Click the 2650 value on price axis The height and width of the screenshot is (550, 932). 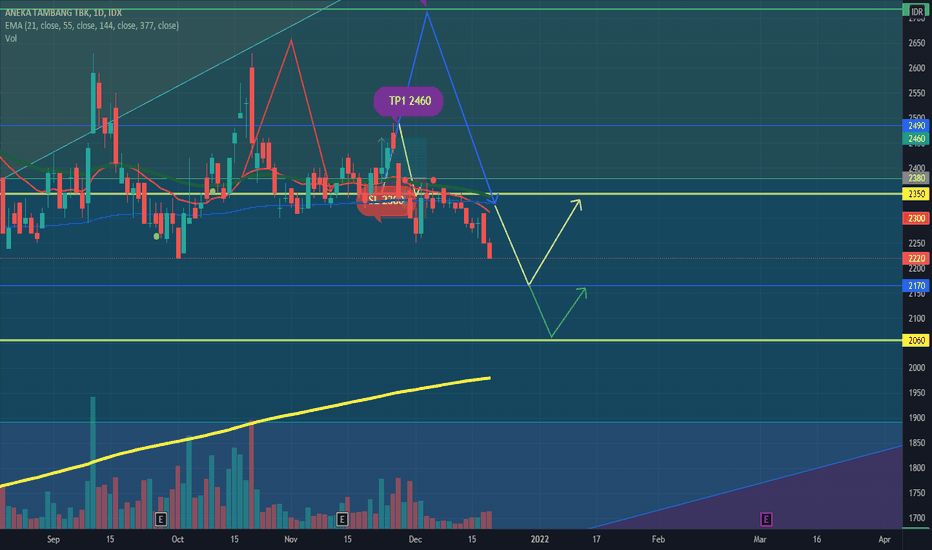coord(917,43)
